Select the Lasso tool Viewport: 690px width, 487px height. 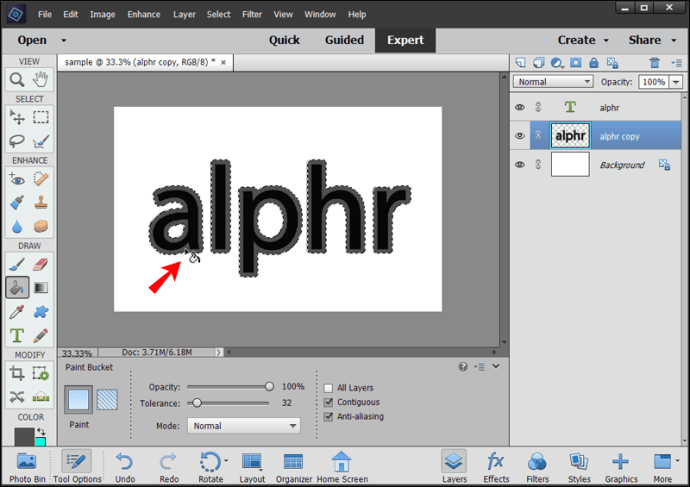click(x=17, y=141)
